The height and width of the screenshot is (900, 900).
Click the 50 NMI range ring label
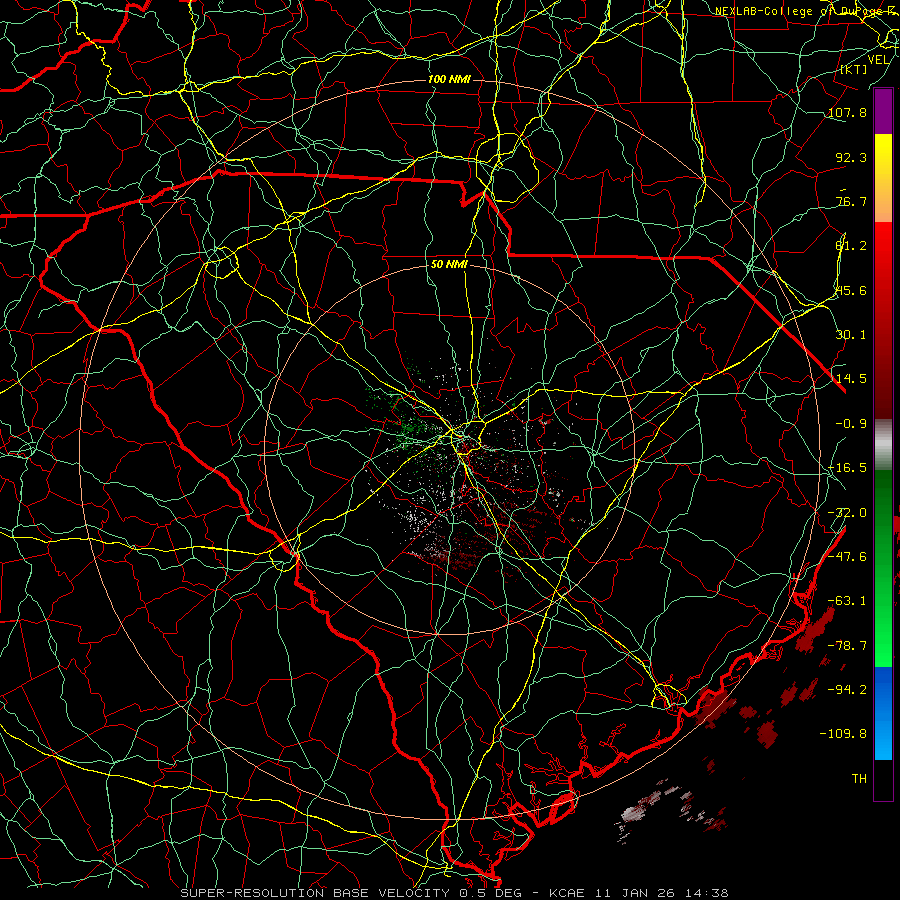coord(449,265)
